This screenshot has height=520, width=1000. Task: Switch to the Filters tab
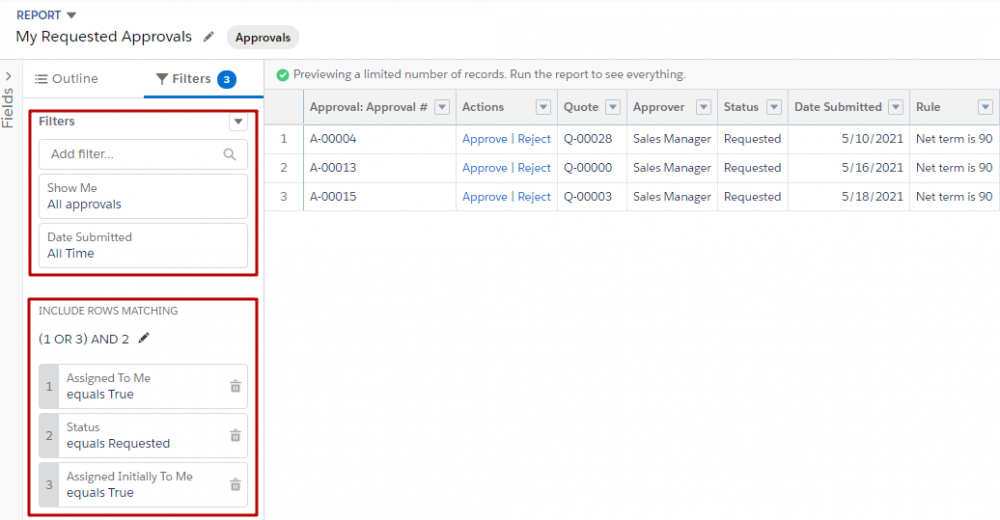[x=196, y=78]
